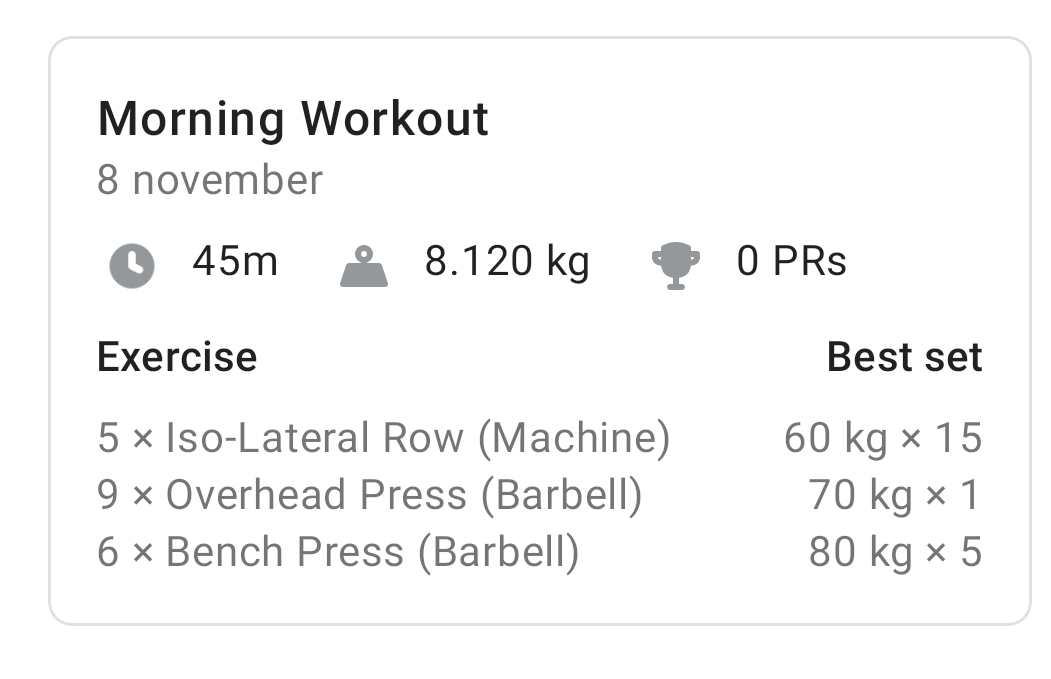This screenshot has width=1051, height=679.
Task: Click the 6 × set count prefix
Action: [125, 552]
